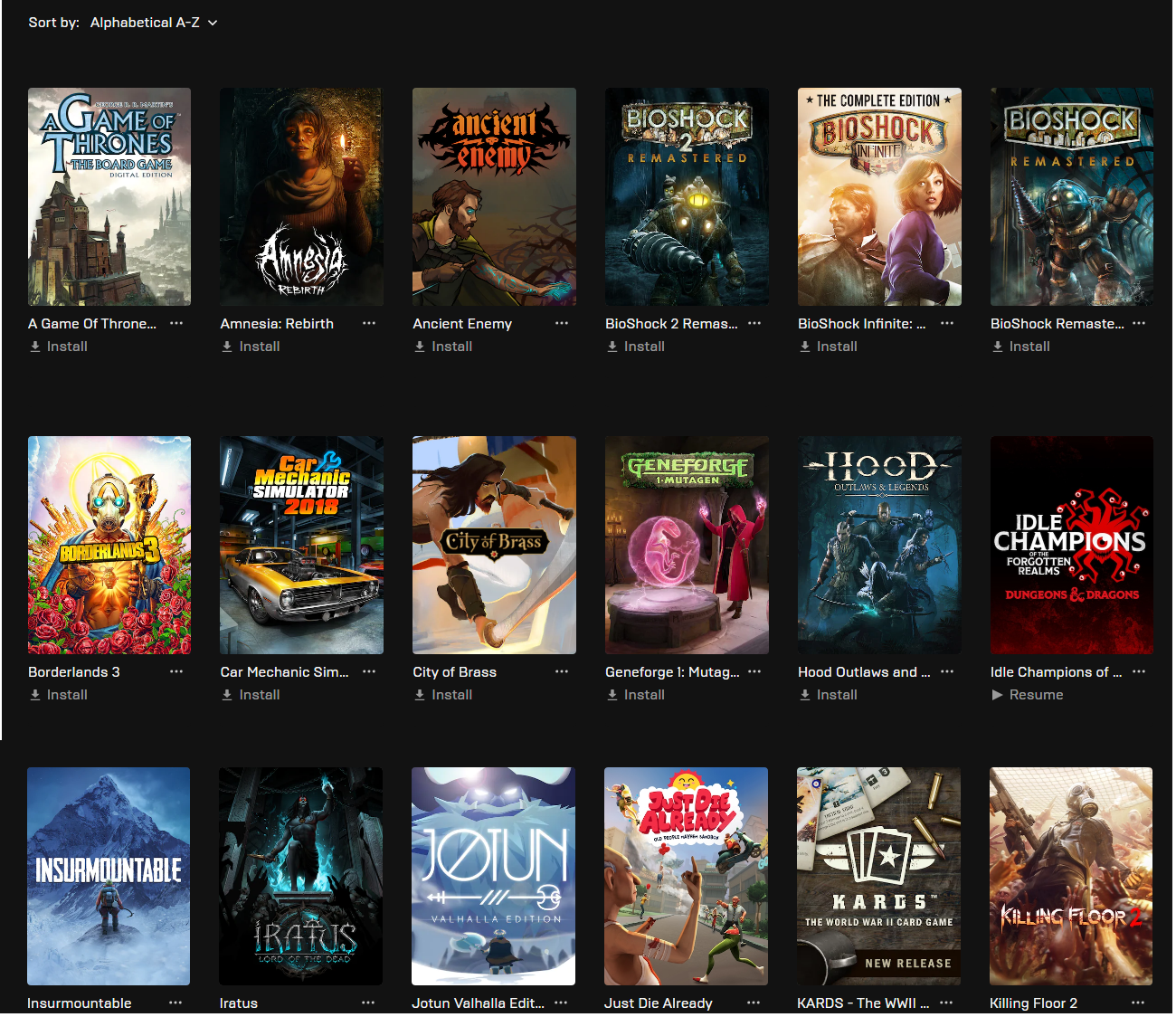
Task: Select the A Game of Thrones cover art
Action: pyautogui.click(x=109, y=196)
